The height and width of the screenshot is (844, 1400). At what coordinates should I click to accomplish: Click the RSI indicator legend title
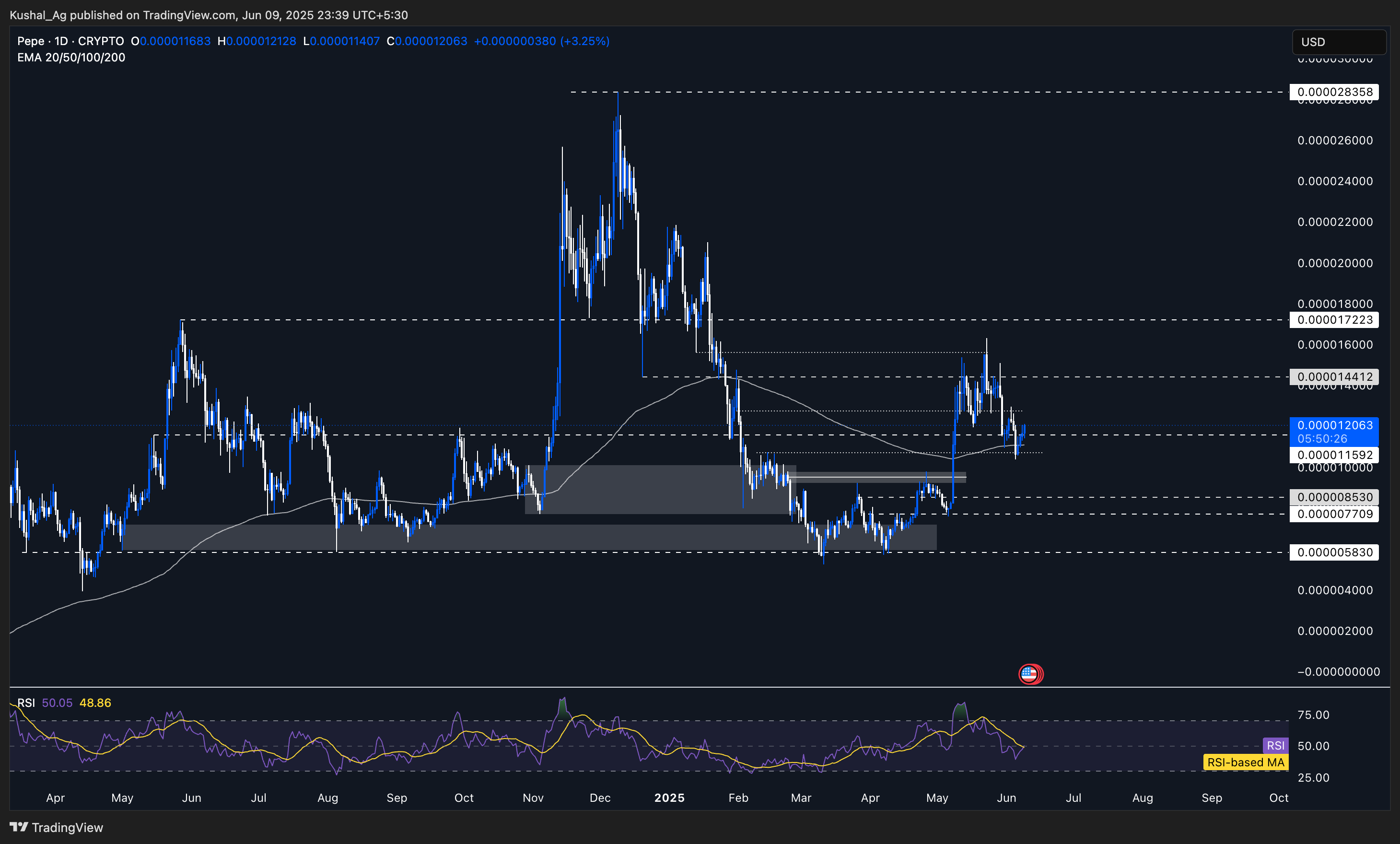tap(26, 703)
